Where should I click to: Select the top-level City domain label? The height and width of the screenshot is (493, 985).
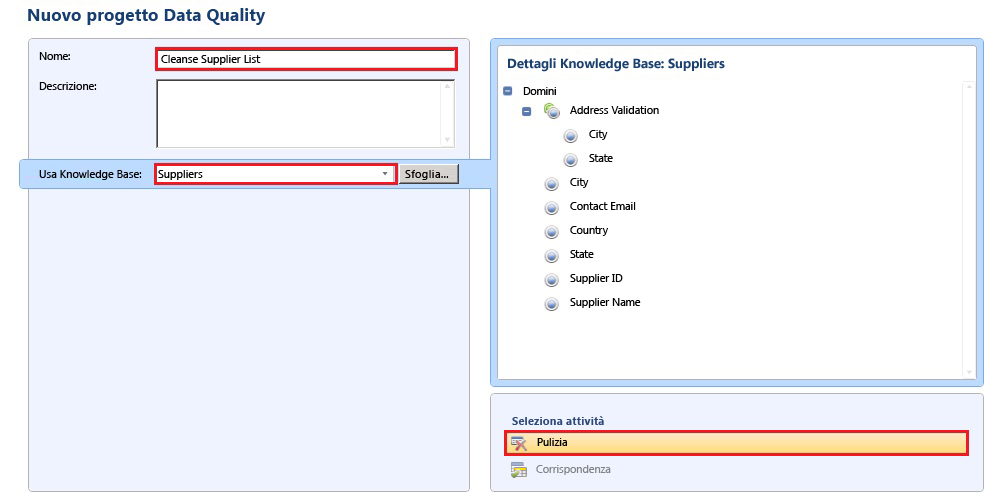click(579, 182)
